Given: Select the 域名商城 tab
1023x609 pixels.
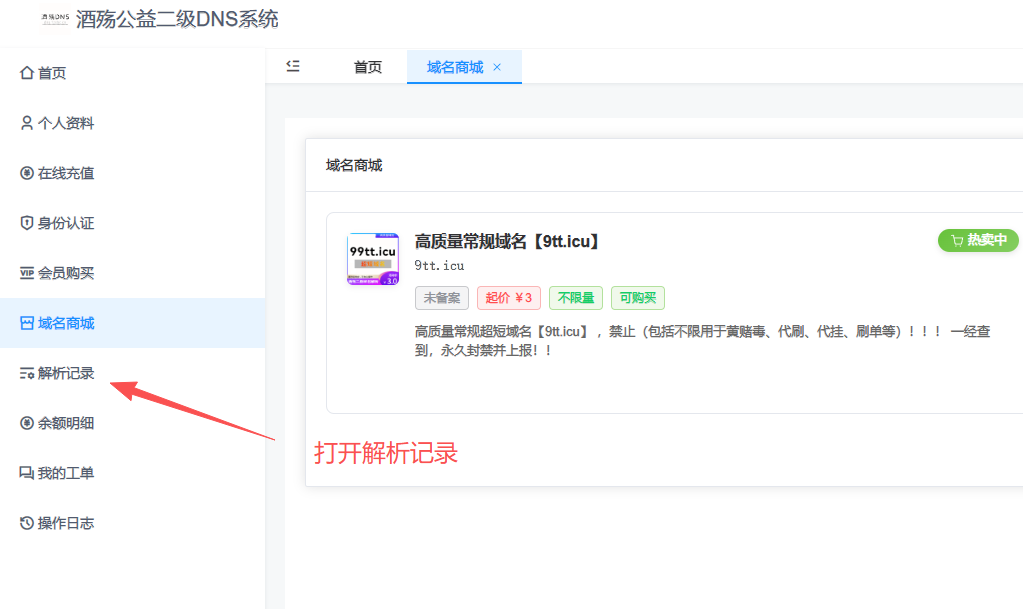Looking at the screenshot, I should click(x=455, y=66).
